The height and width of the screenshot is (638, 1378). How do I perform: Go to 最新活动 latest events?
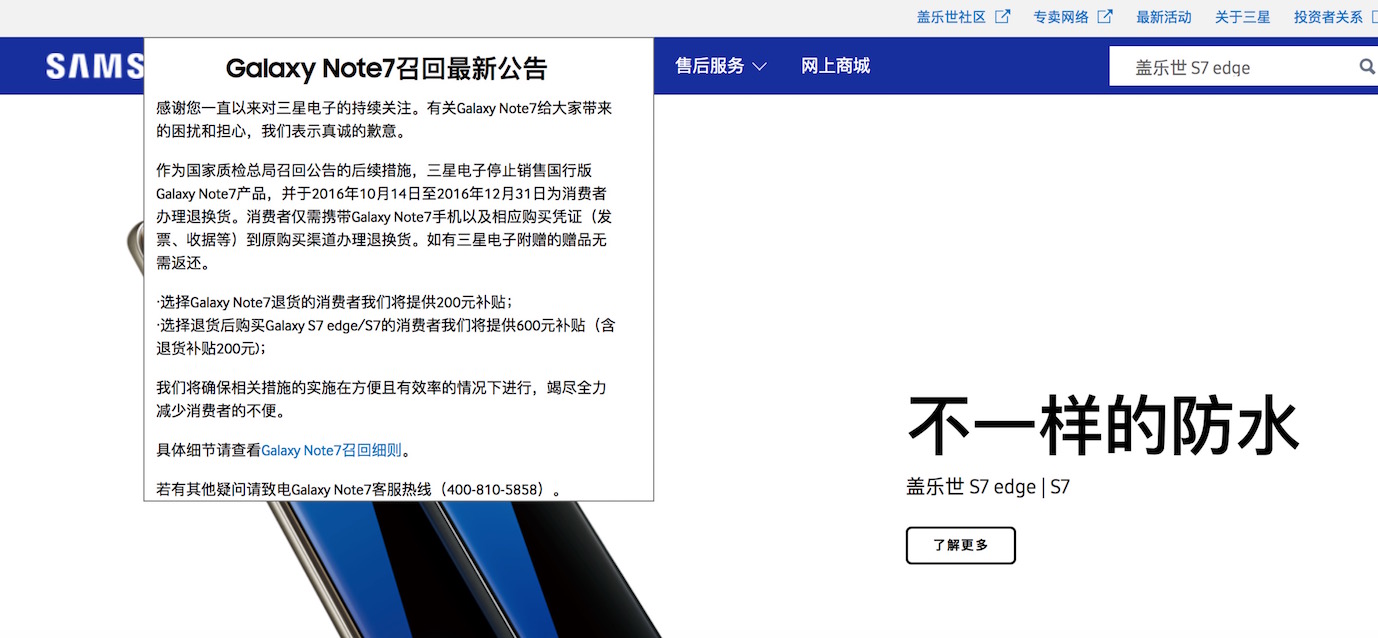pos(1164,17)
